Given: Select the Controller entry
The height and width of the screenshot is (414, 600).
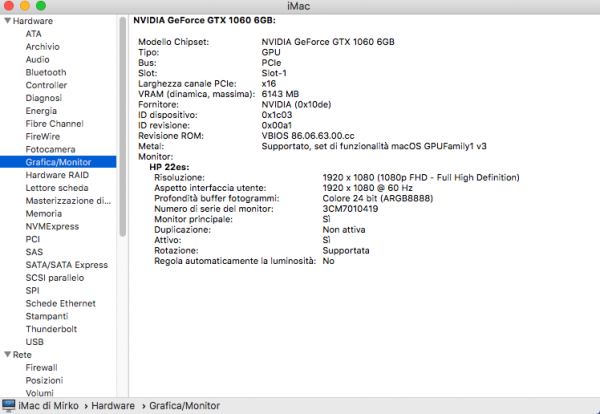Looking at the screenshot, I should click(46, 85).
